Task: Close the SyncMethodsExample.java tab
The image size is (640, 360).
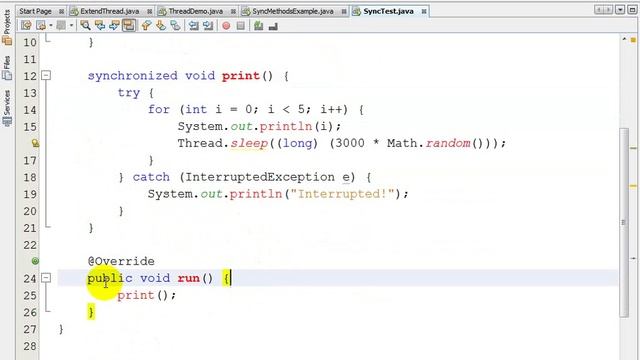Action: pos(344,11)
